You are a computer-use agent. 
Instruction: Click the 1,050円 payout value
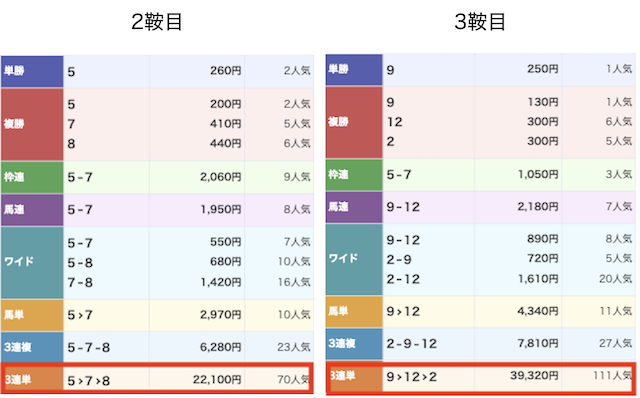tap(538, 174)
